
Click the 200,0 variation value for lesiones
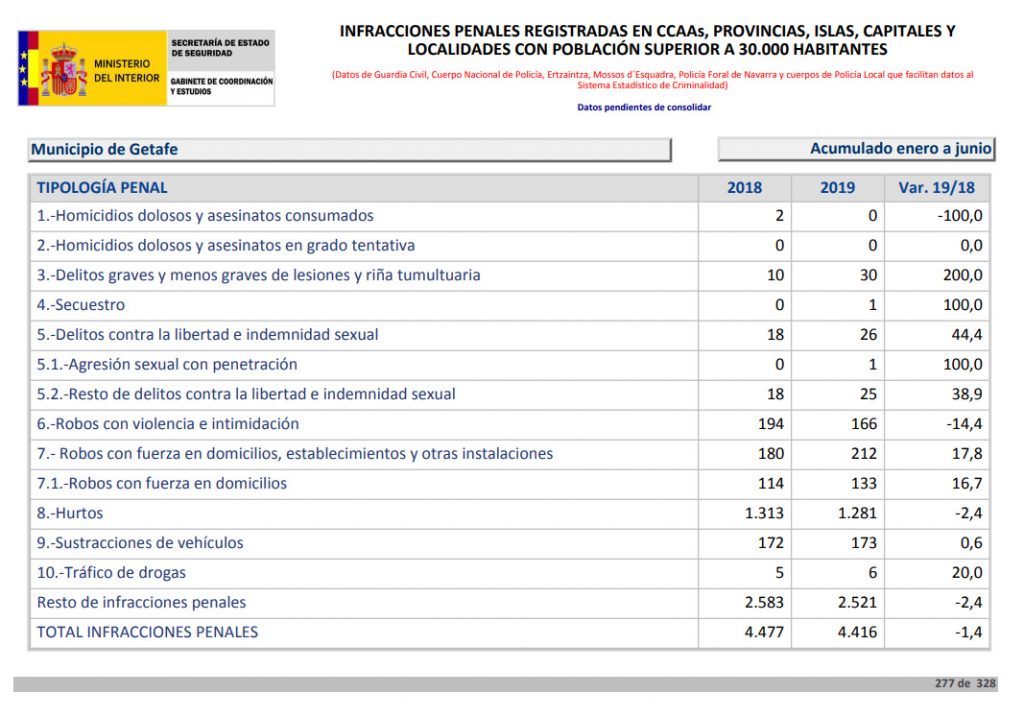[963, 275]
